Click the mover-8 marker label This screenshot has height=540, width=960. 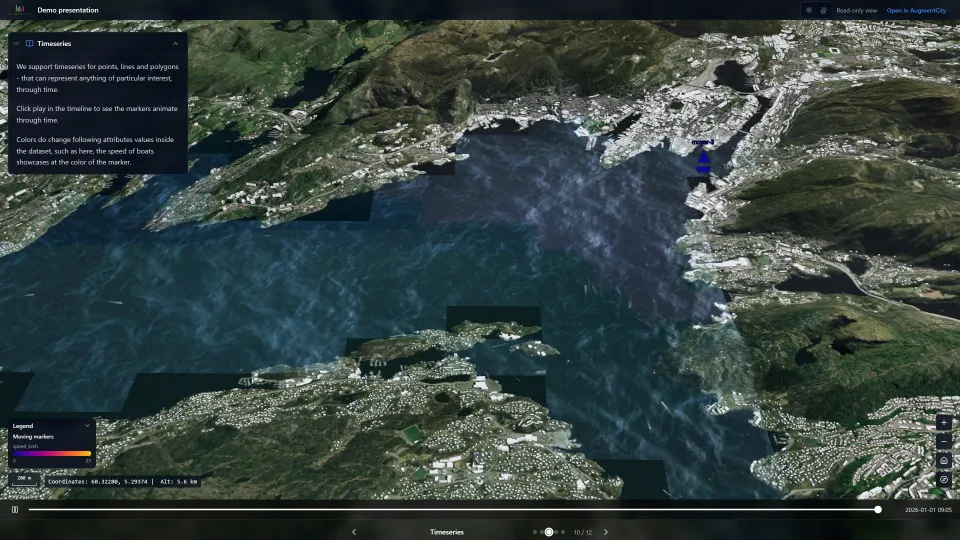[x=703, y=142]
